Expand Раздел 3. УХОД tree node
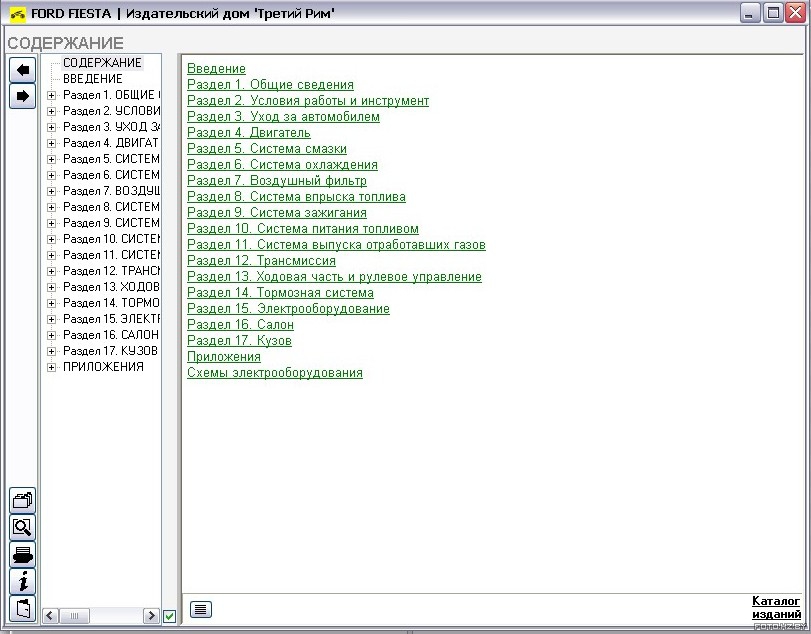 [51, 127]
